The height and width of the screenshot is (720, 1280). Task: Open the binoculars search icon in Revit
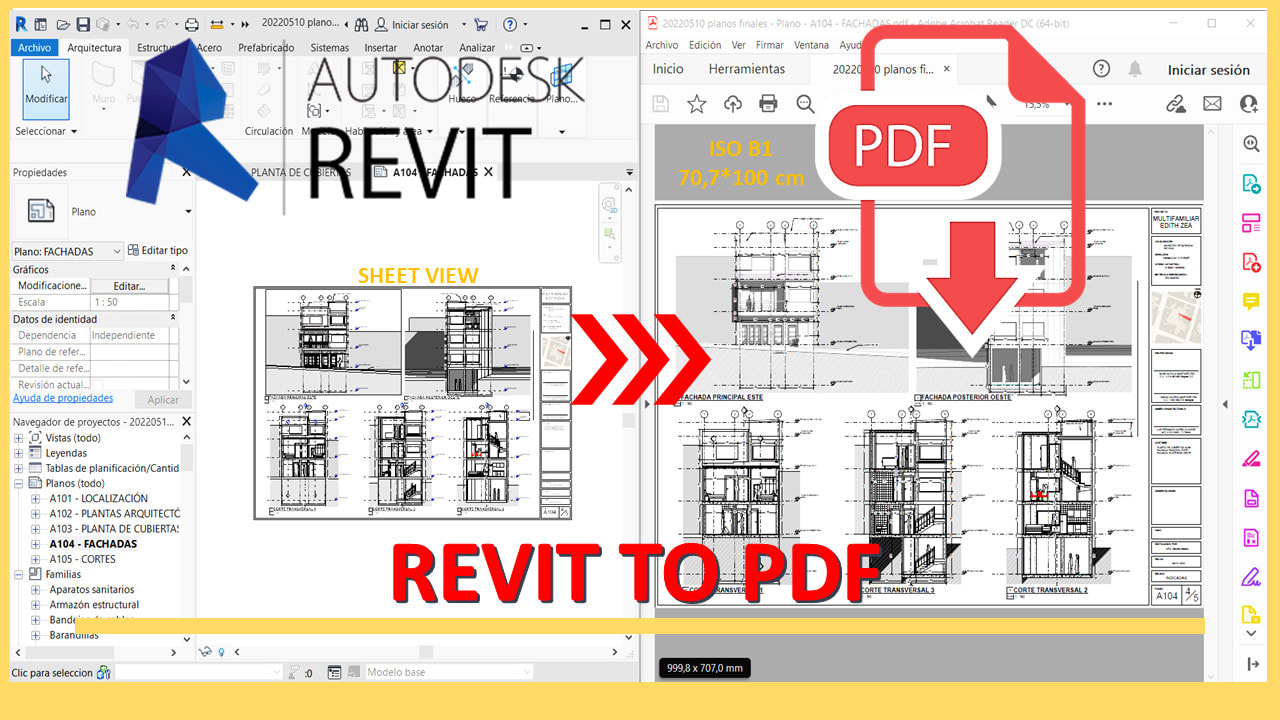pyautogui.click(x=362, y=24)
